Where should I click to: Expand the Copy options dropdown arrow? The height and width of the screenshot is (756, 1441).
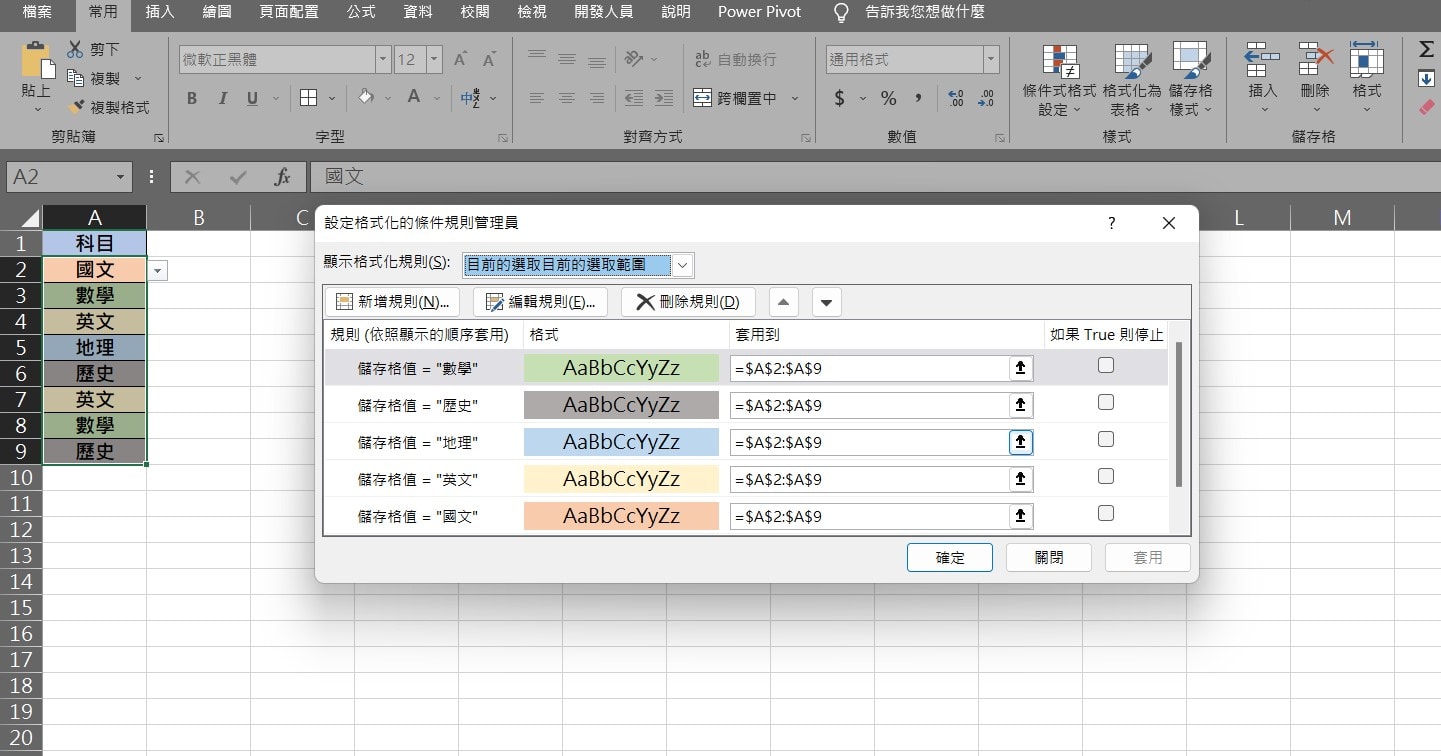[138, 78]
